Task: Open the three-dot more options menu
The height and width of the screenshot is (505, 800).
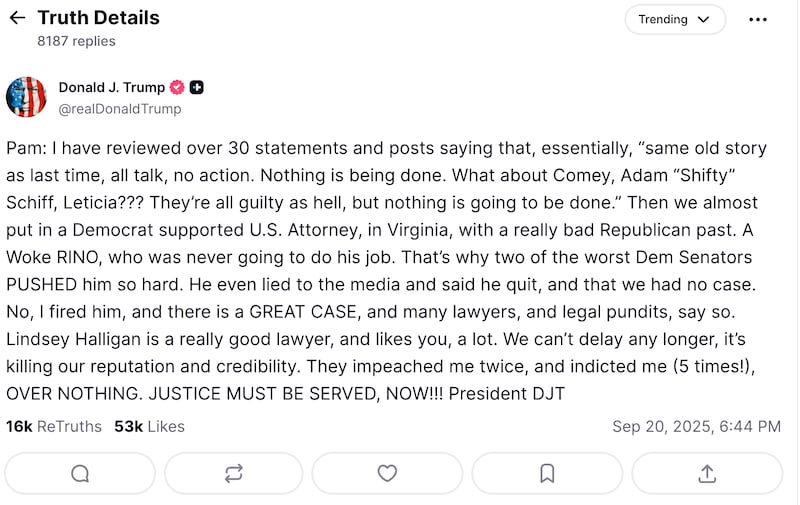Action: 759,19
